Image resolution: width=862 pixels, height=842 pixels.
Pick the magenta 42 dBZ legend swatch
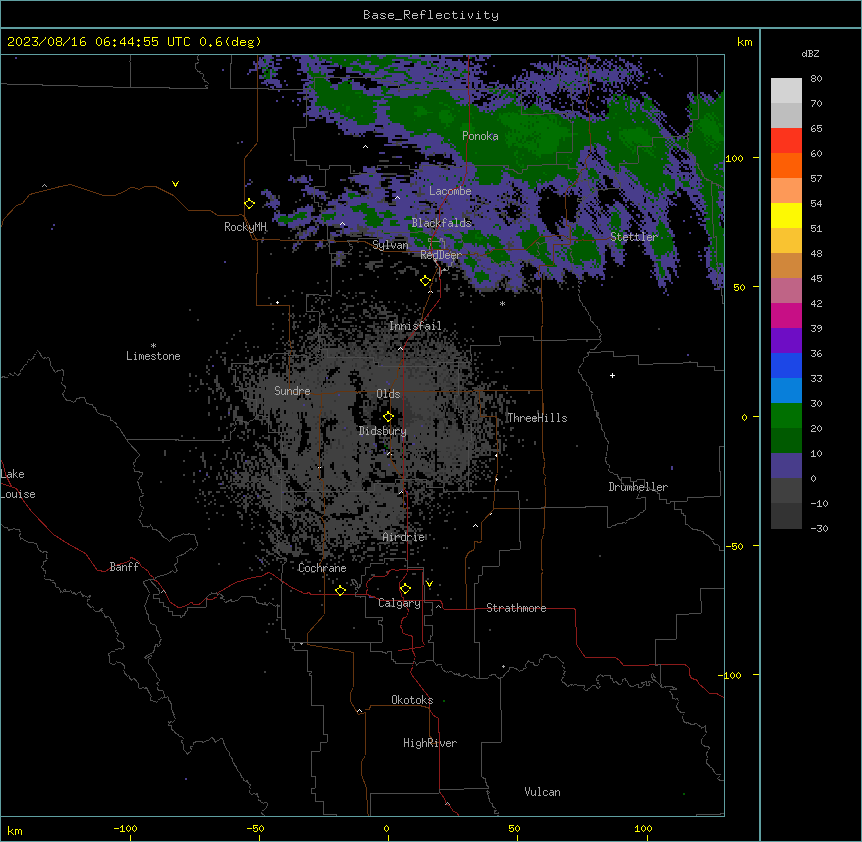point(786,315)
